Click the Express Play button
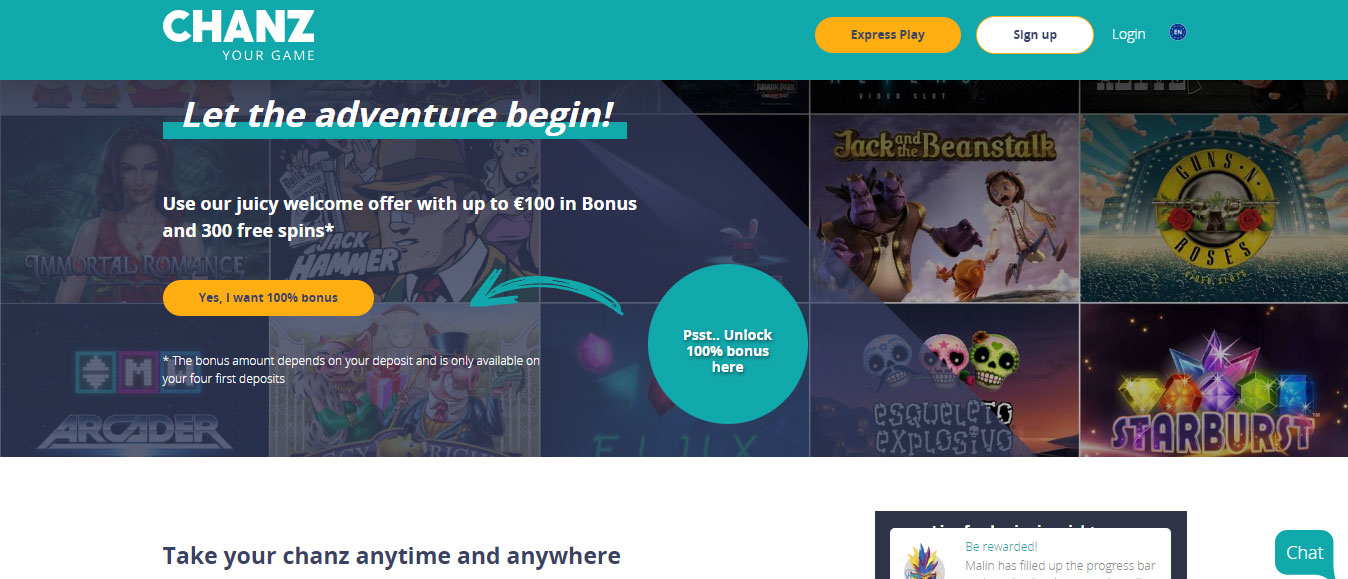1348x579 pixels. [x=888, y=35]
